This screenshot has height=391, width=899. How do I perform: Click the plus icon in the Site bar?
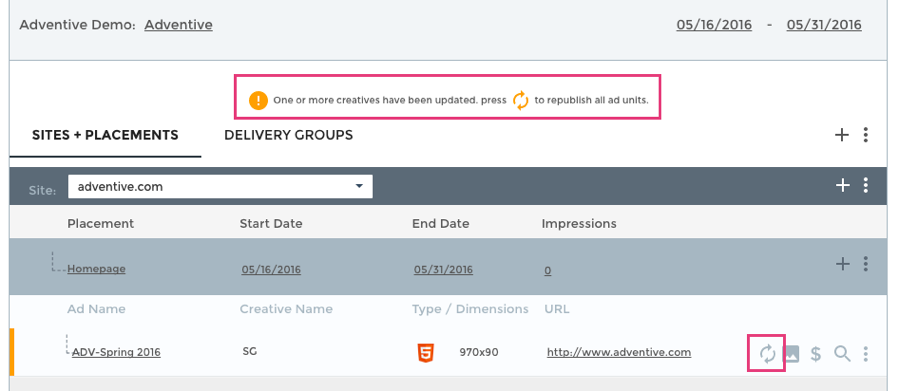(x=842, y=185)
